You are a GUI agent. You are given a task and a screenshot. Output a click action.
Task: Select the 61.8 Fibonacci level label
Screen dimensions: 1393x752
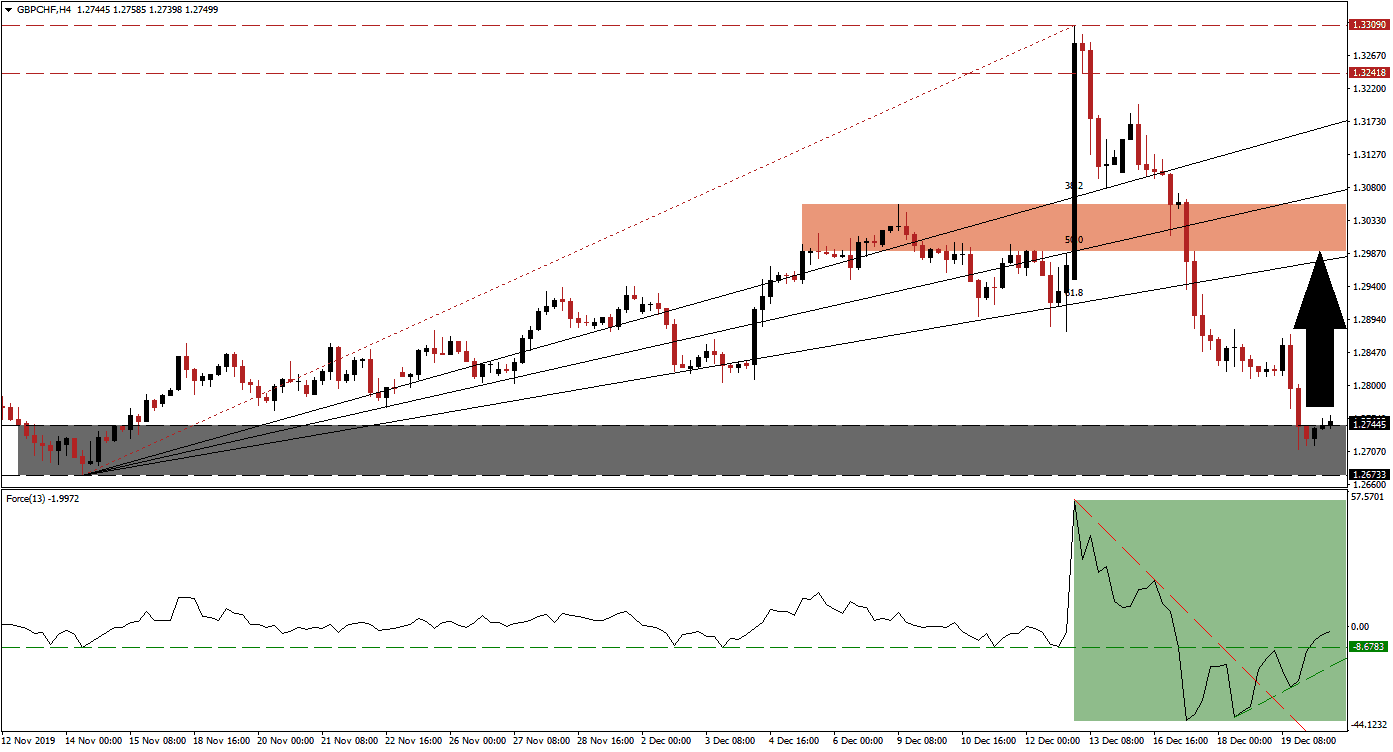tap(1075, 291)
